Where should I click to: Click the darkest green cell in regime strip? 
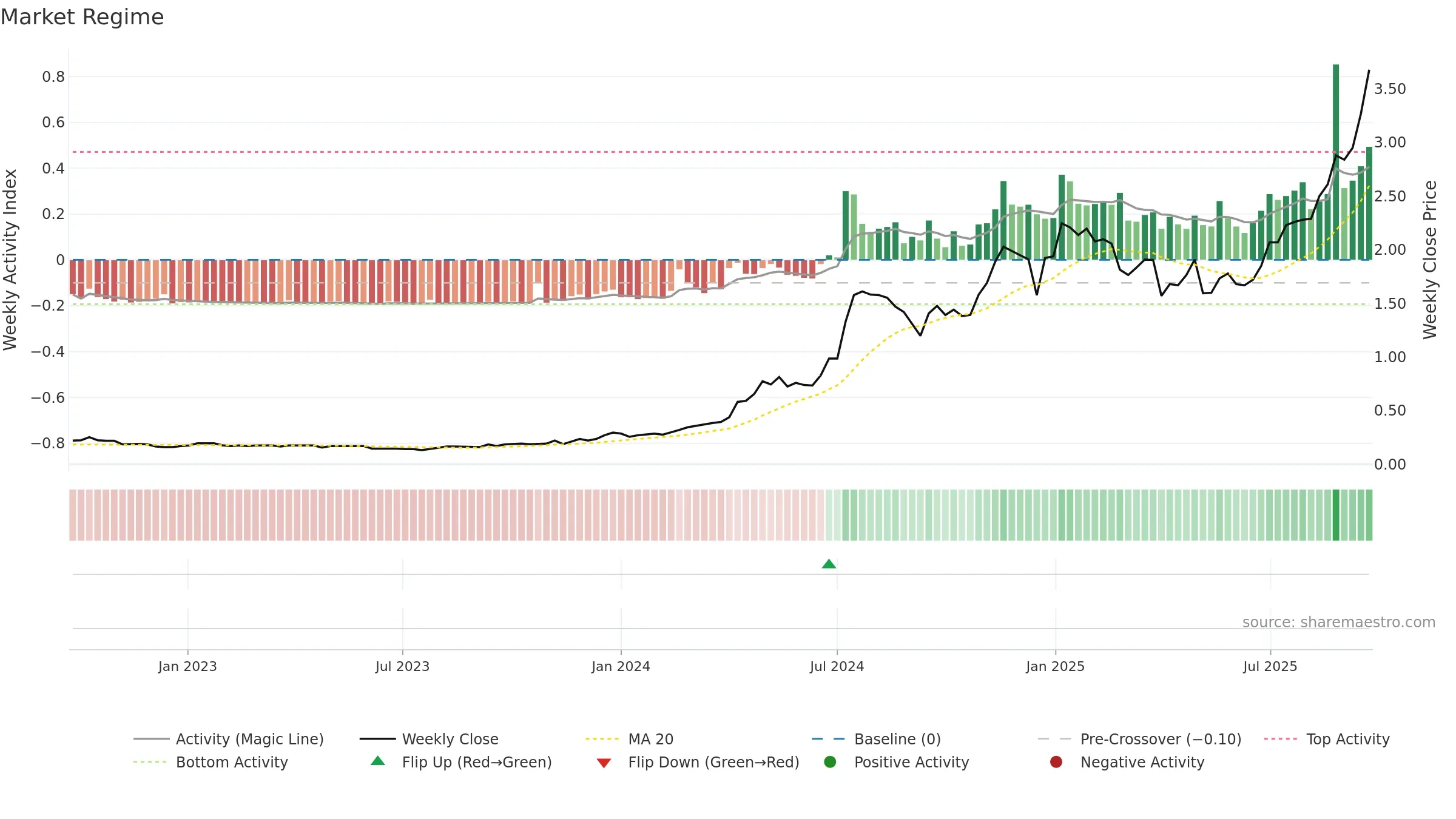click(x=1336, y=515)
